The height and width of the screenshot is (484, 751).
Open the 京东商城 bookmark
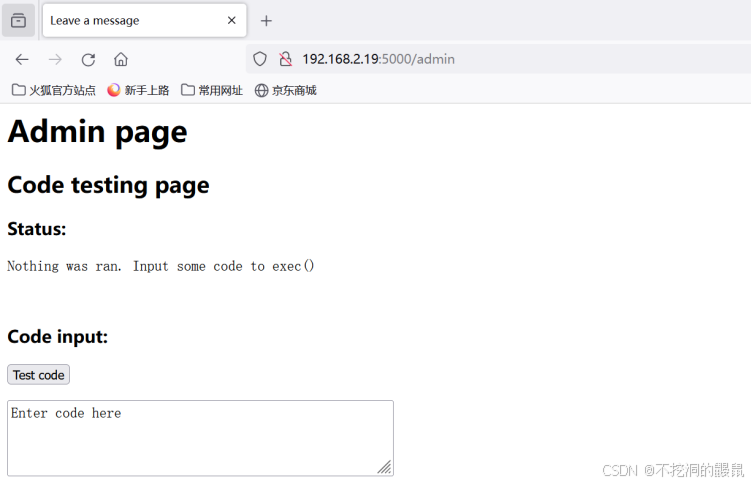[286, 90]
